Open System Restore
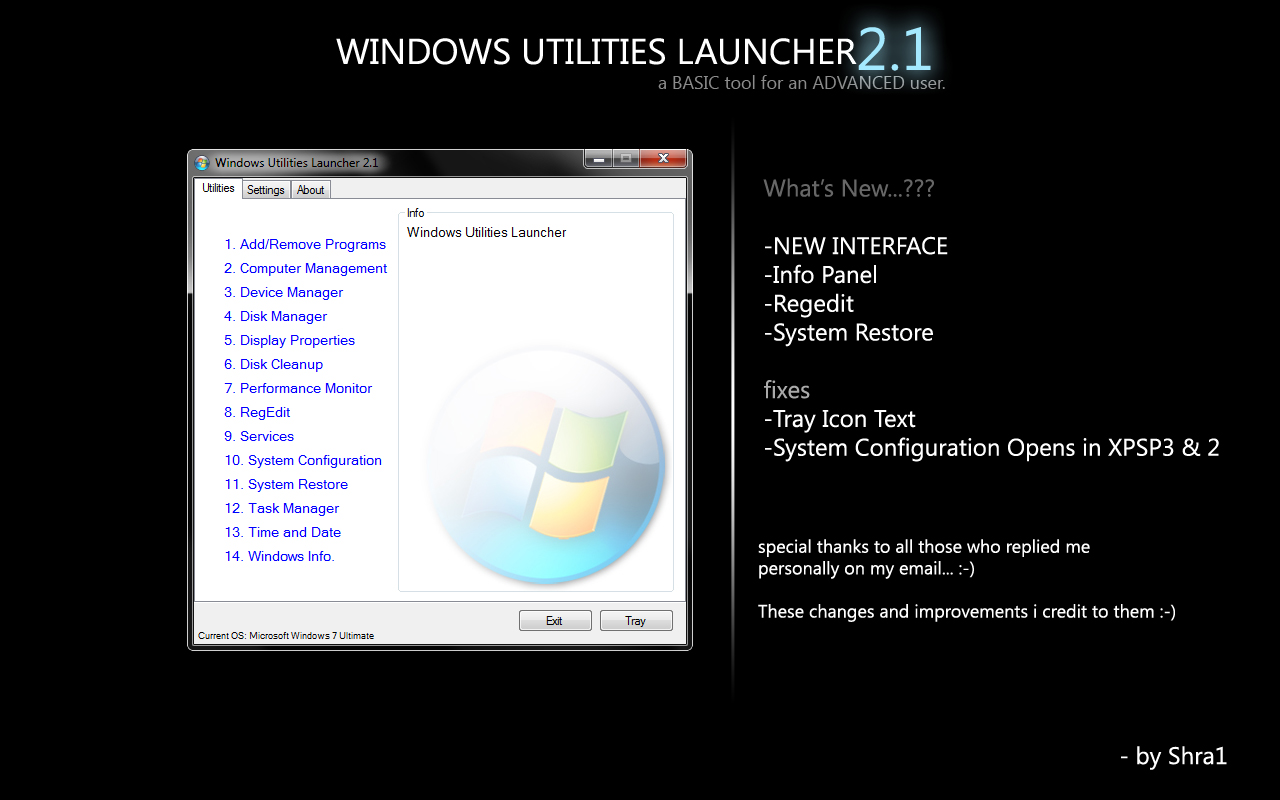 point(286,484)
